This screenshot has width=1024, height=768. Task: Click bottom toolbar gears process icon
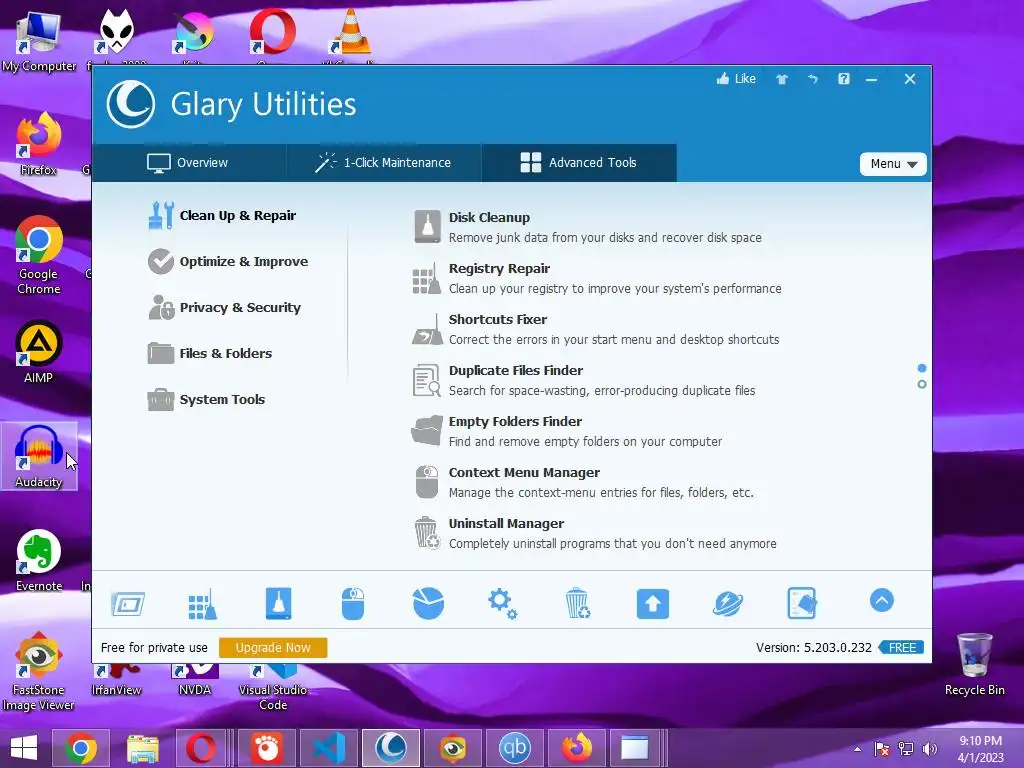point(502,603)
